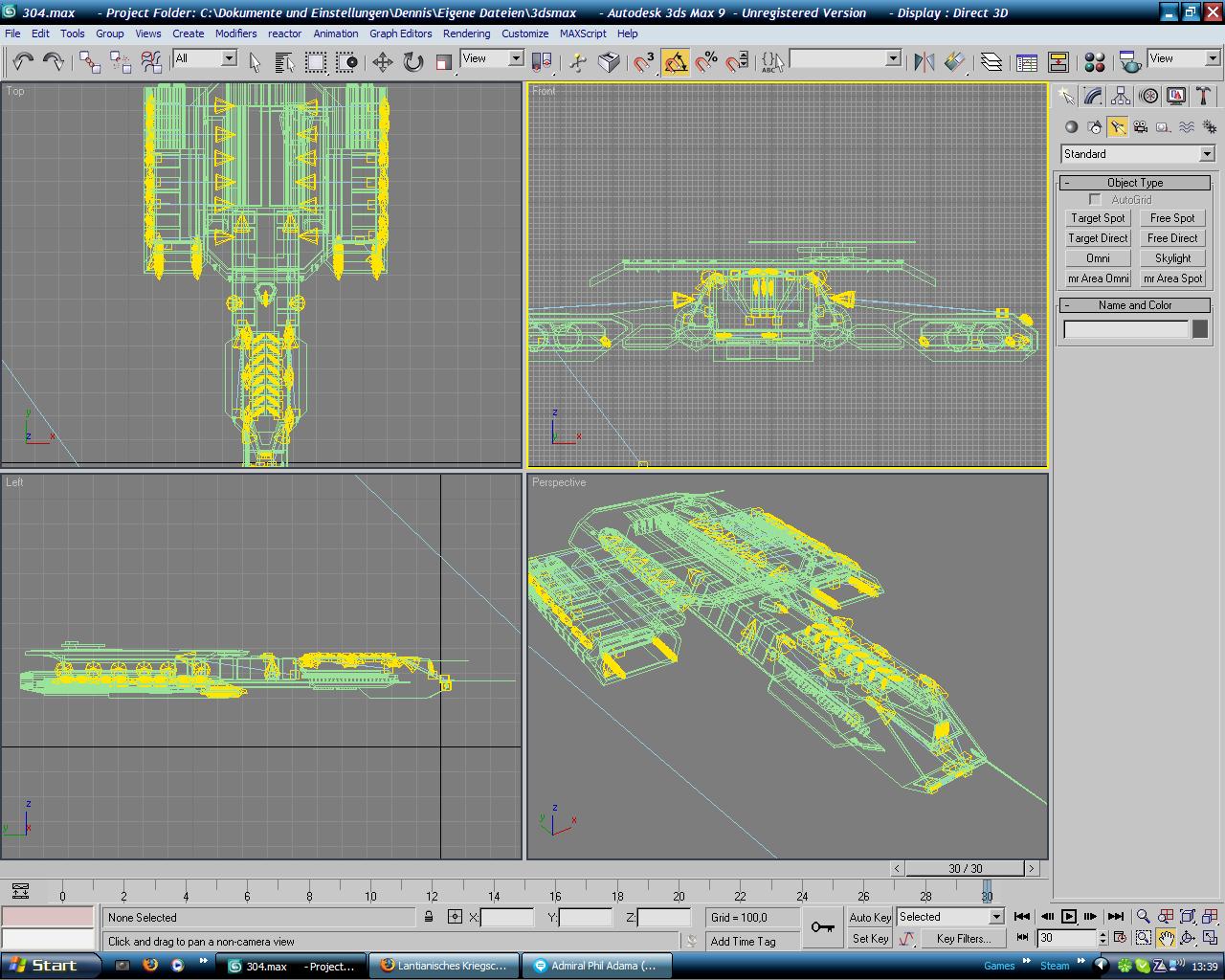Click the Key Filters button

963,939
